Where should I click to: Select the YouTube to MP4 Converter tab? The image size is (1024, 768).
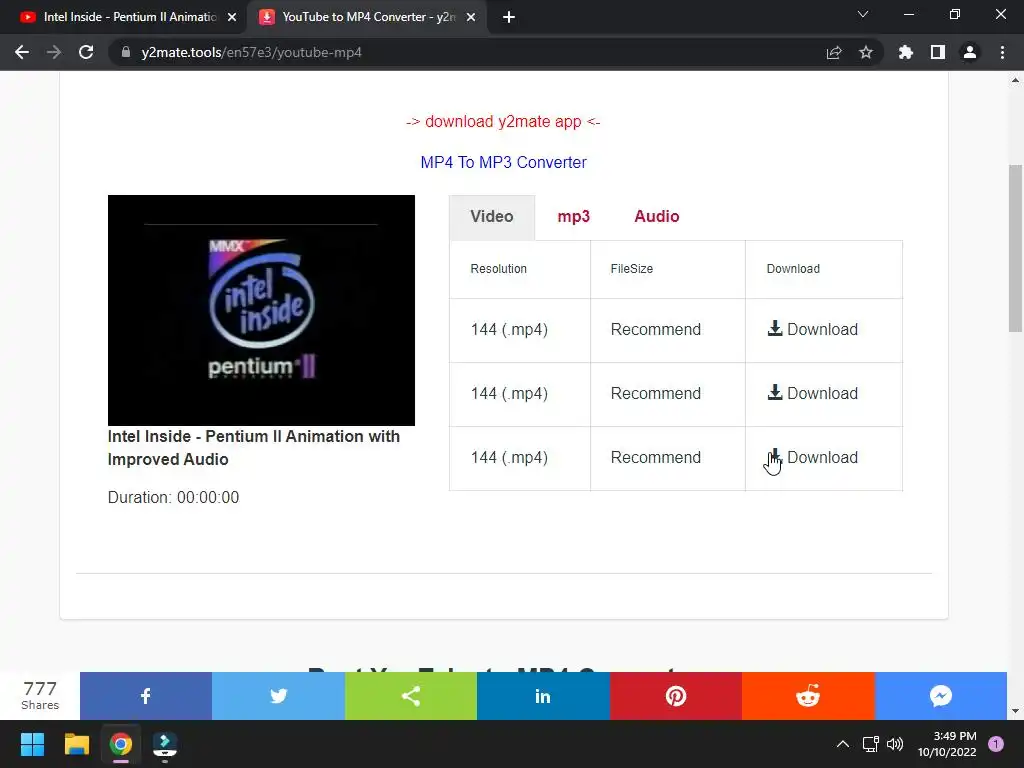coord(366,17)
